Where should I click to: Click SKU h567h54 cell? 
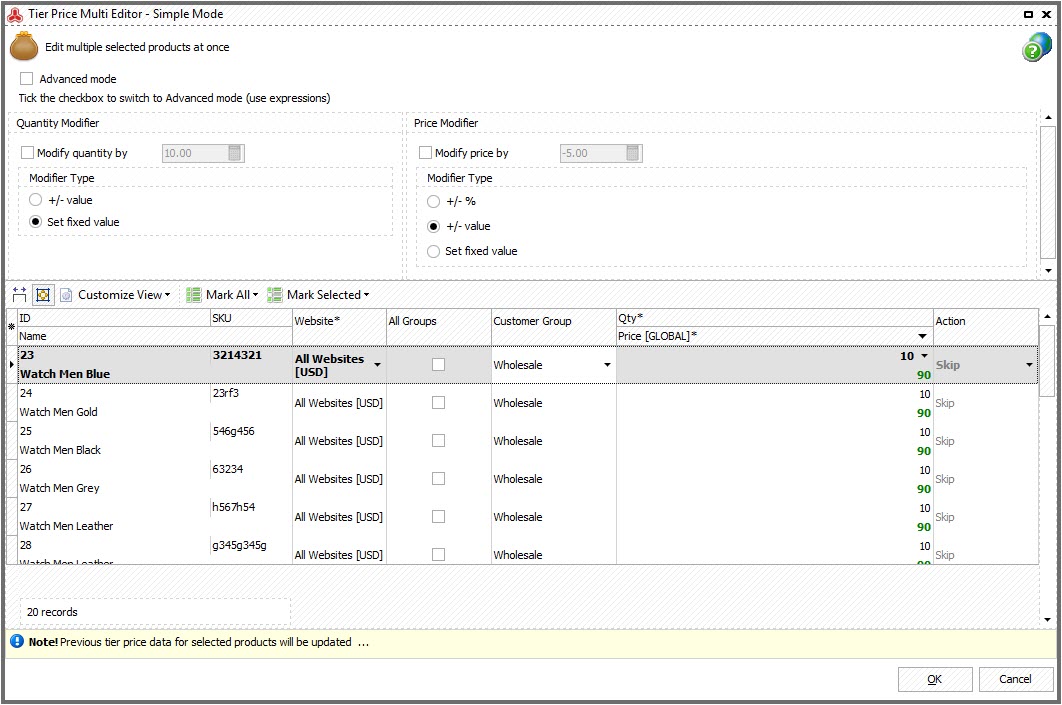point(251,507)
